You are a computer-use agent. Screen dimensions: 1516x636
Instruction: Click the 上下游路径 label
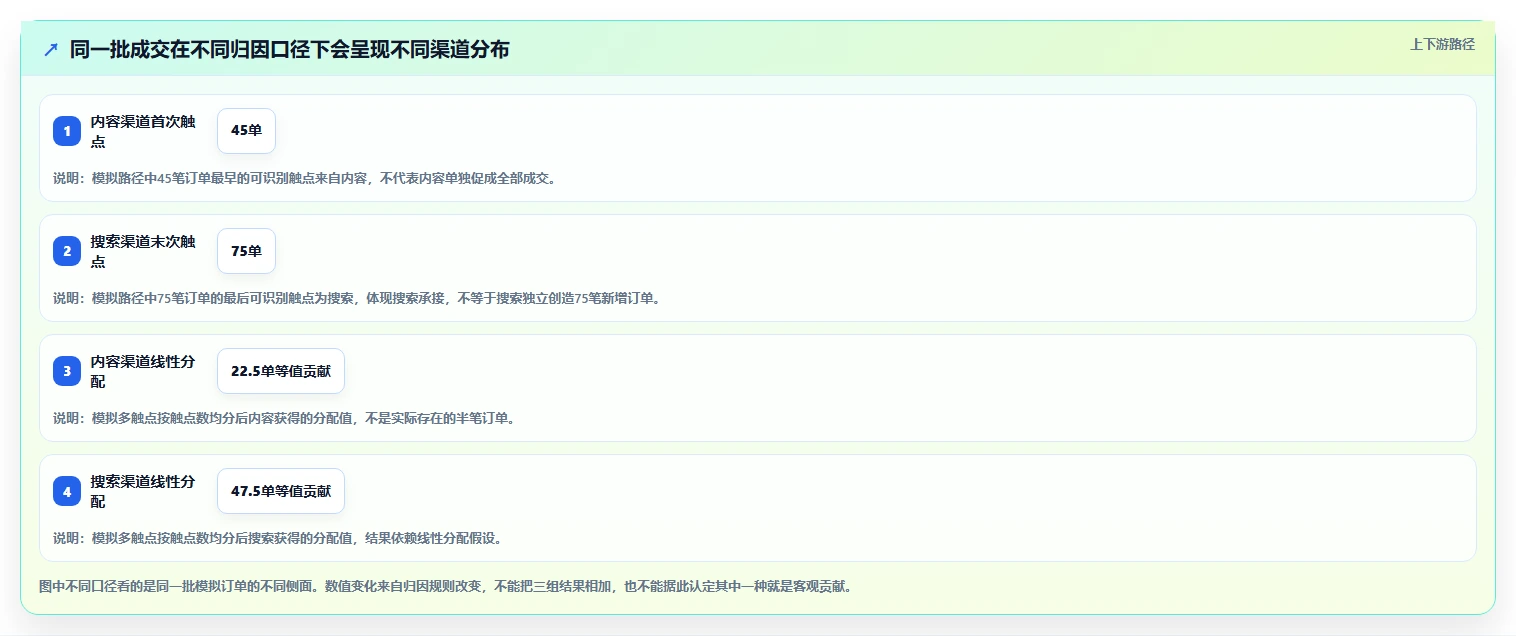pos(1442,44)
